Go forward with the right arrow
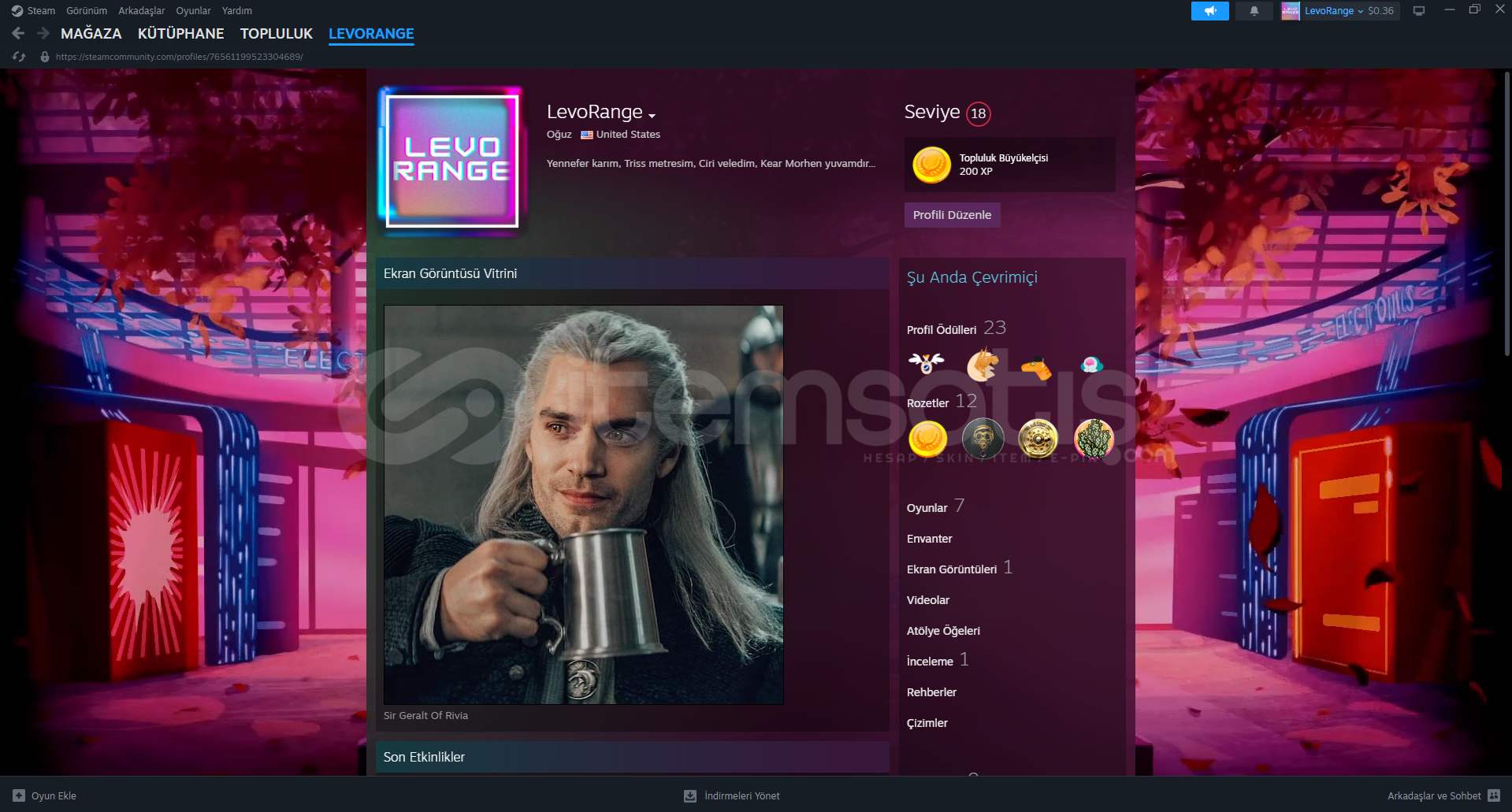 pos(43,33)
